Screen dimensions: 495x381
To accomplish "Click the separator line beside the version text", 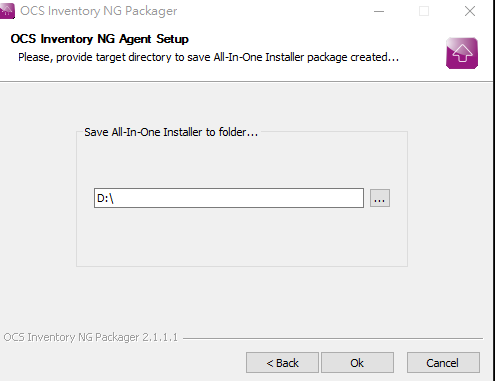I will [x=333, y=338].
